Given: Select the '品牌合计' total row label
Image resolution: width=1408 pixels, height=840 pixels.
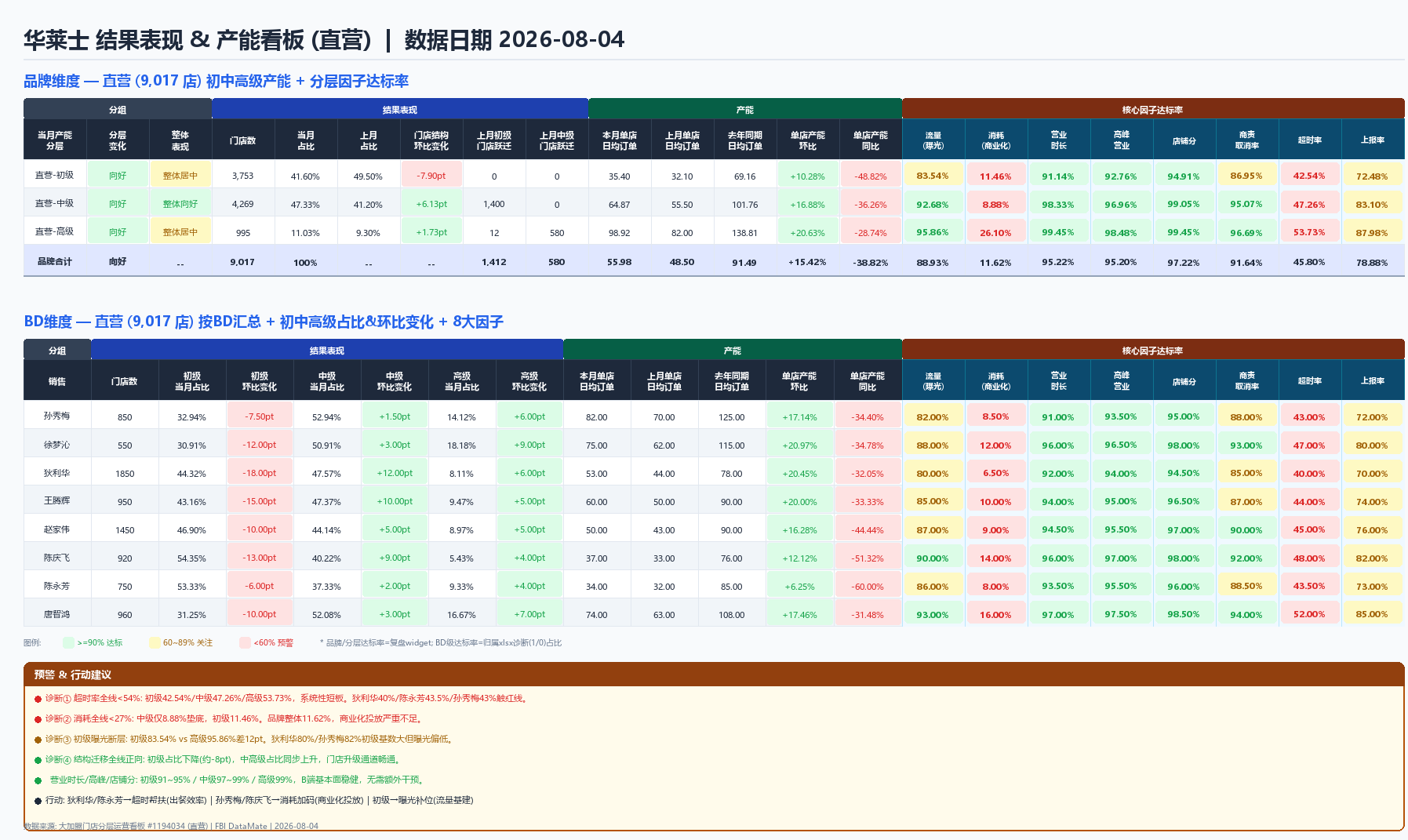Looking at the screenshot, I should (55, 262).
